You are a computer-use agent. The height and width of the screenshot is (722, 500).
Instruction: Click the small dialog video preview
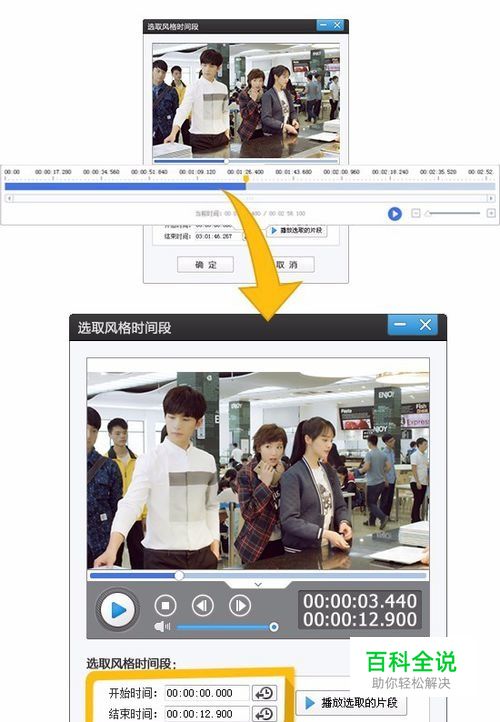click(246, 100)
